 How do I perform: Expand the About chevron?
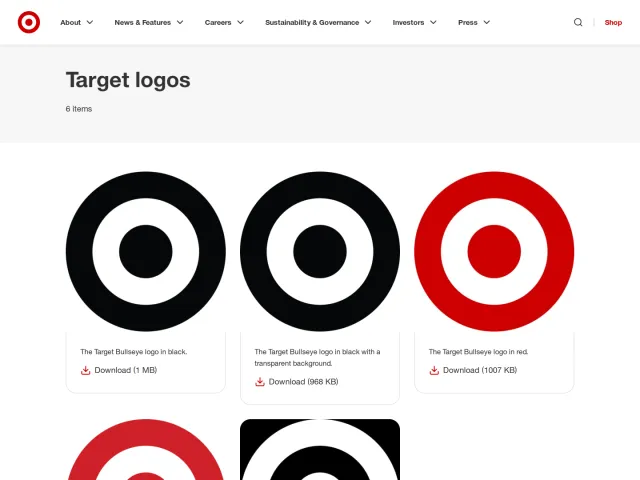[90, 22]
